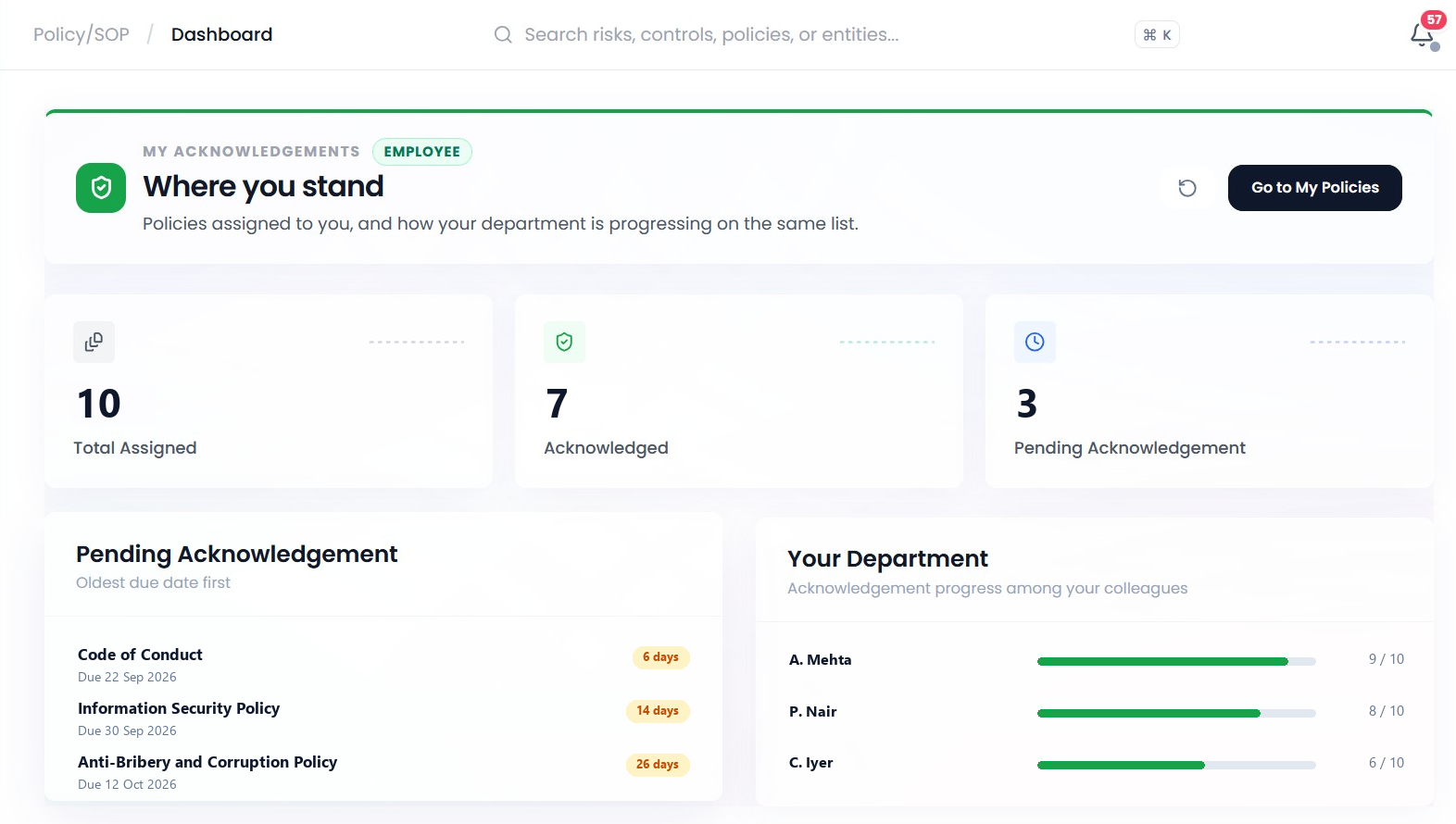Refresh acknowledgements with the reload icon
This screenshot has height=824, width=1456.
[1187, 188]
